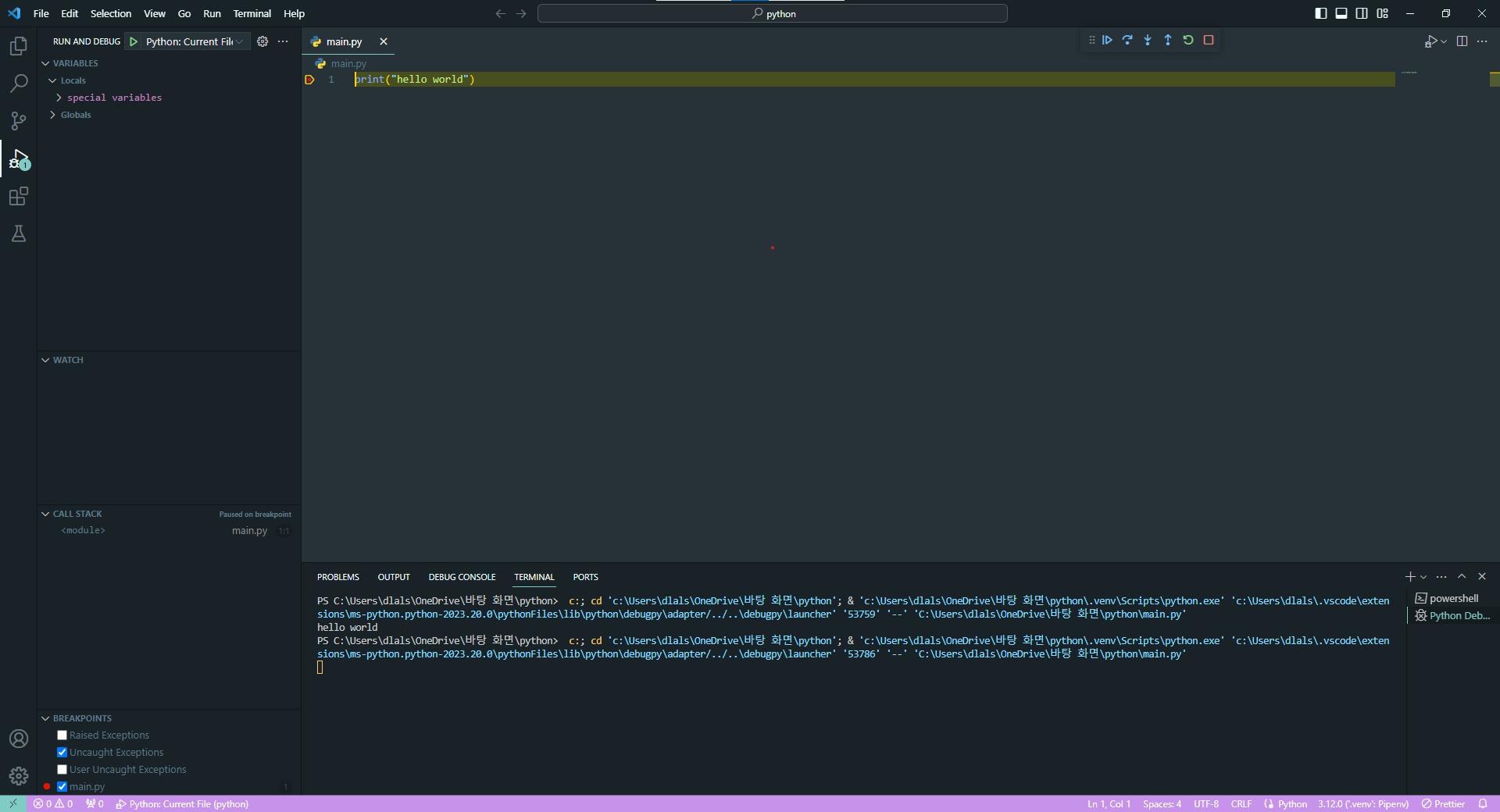The height and width of the screenshot is (812, 1500).
Task: Collapse the BREAKPOINTS section
Action: [45, 718]
